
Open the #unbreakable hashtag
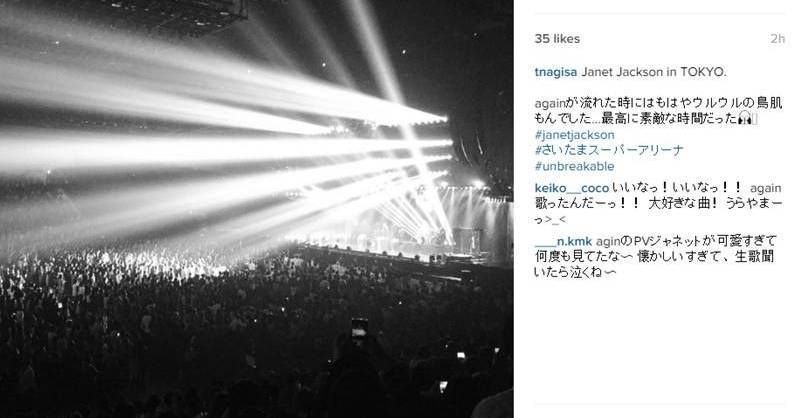(x=574, y=166)
